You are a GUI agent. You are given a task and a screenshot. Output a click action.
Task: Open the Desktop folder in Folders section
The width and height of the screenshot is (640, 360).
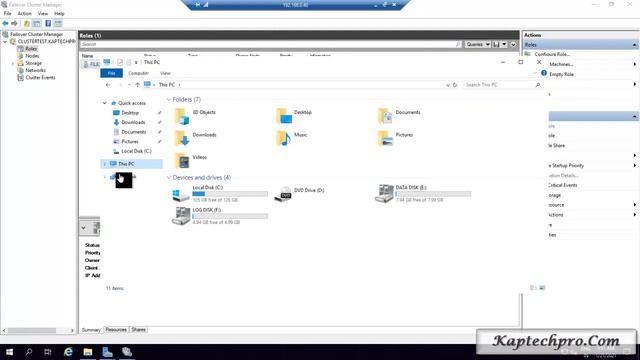[294, 116]
